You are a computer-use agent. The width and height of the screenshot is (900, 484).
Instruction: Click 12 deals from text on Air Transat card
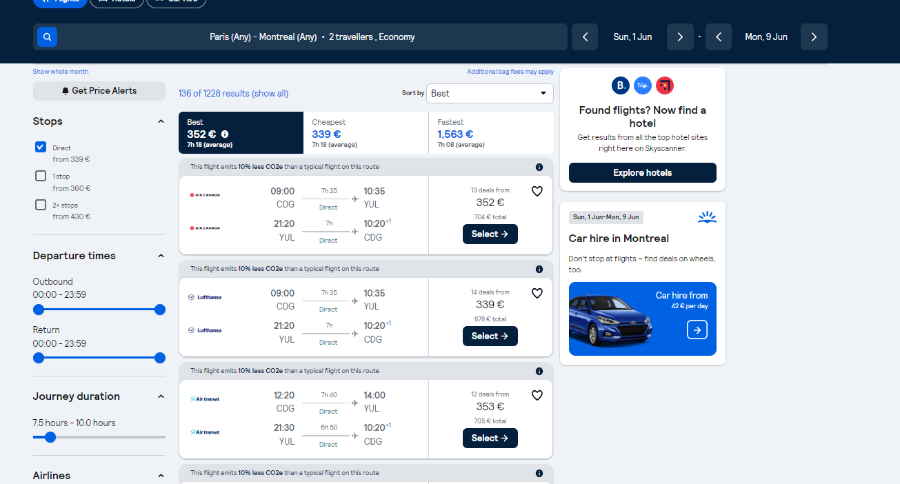(x=490, y=394)
